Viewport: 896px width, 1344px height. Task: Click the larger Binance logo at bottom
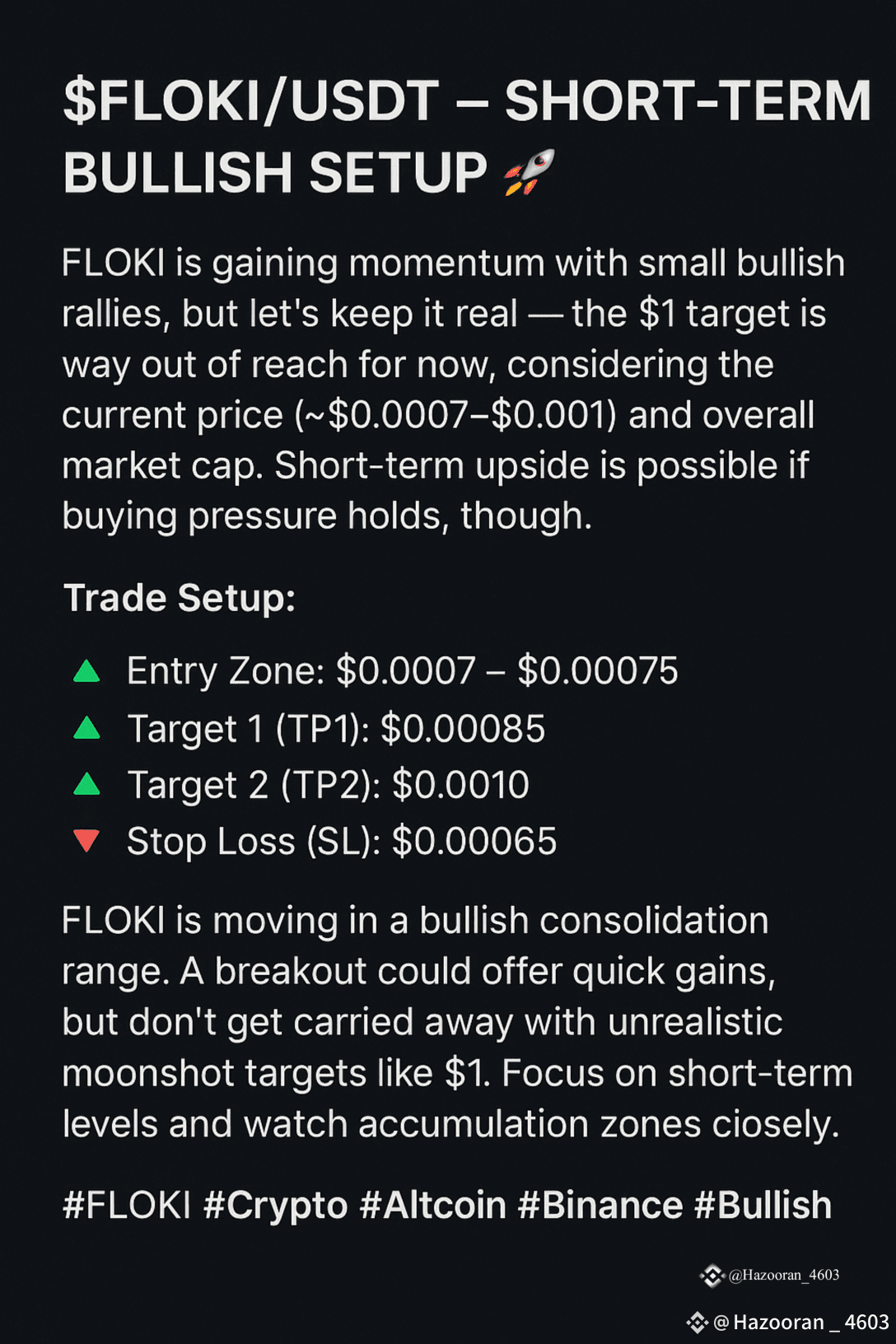click(x=698, y=1323)
